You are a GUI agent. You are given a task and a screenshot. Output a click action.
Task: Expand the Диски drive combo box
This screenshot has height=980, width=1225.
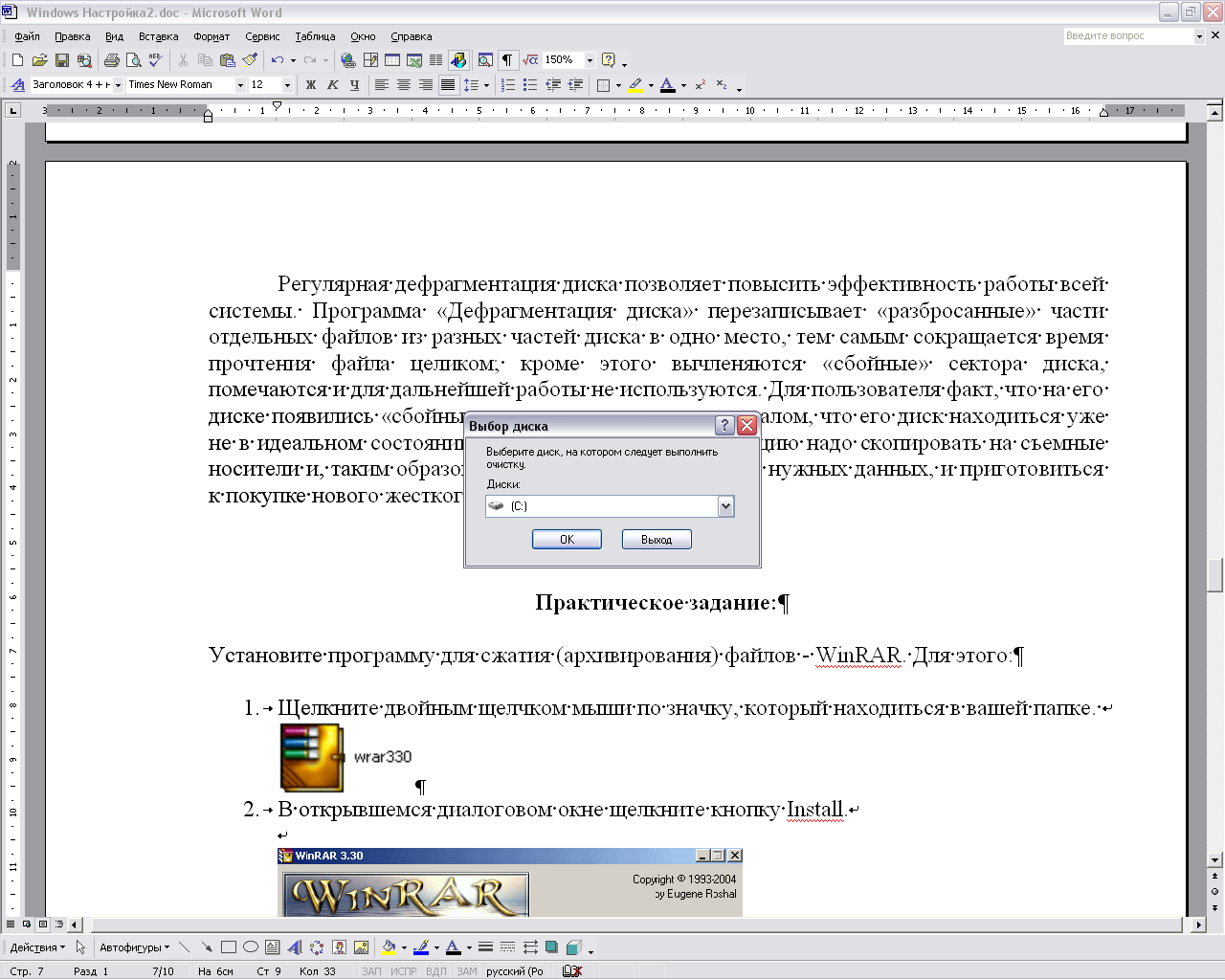coord(725,506)
